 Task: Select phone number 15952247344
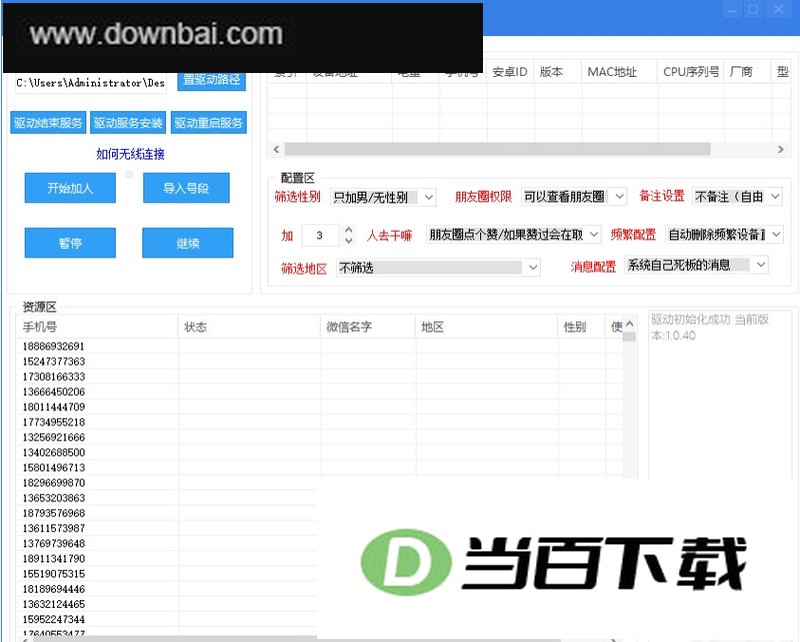pos(53,619)
